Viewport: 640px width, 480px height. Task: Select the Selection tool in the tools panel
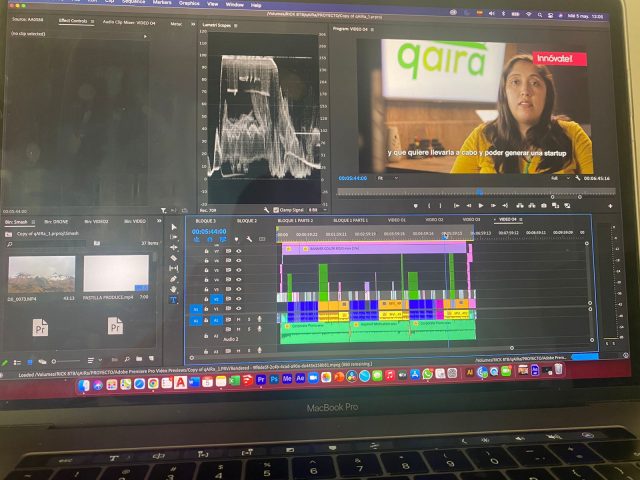(173, 228)
